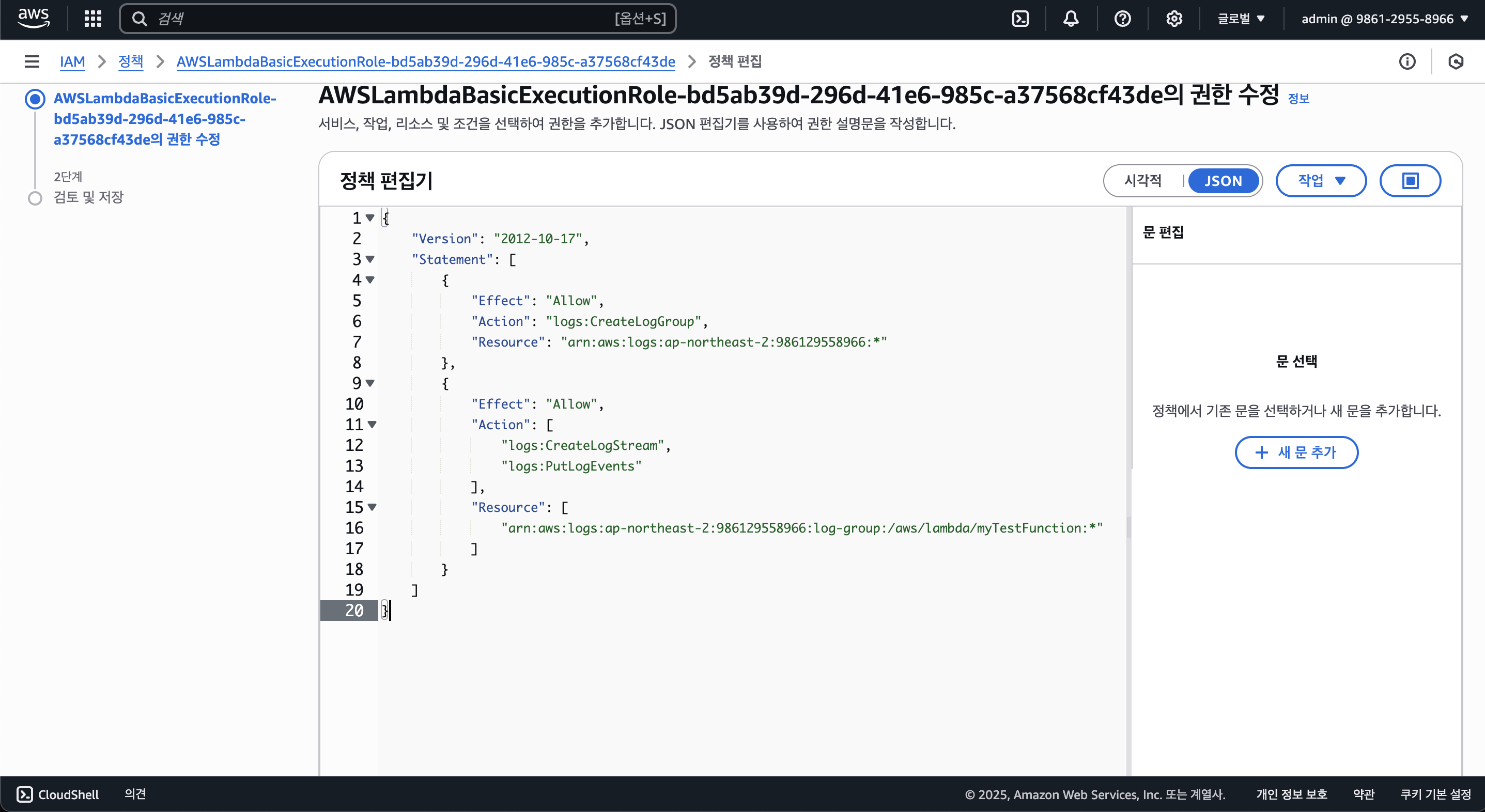Open CloudShell from the footer

click(58, 794)
